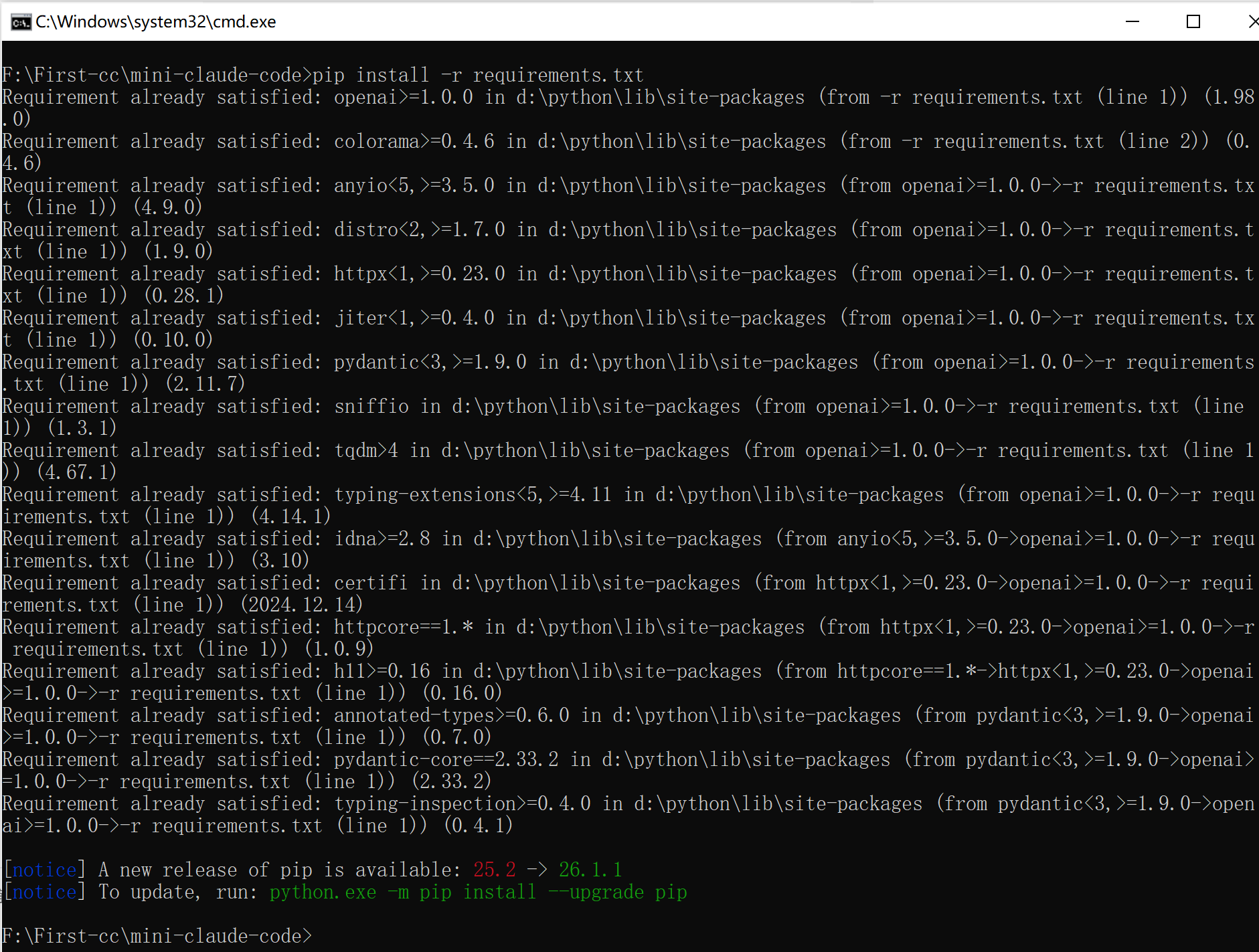This screenshot has width=1259, height=952.
Task: Click the package spec "distro<2,>=1.7.0"
Action: pos(420,229)
